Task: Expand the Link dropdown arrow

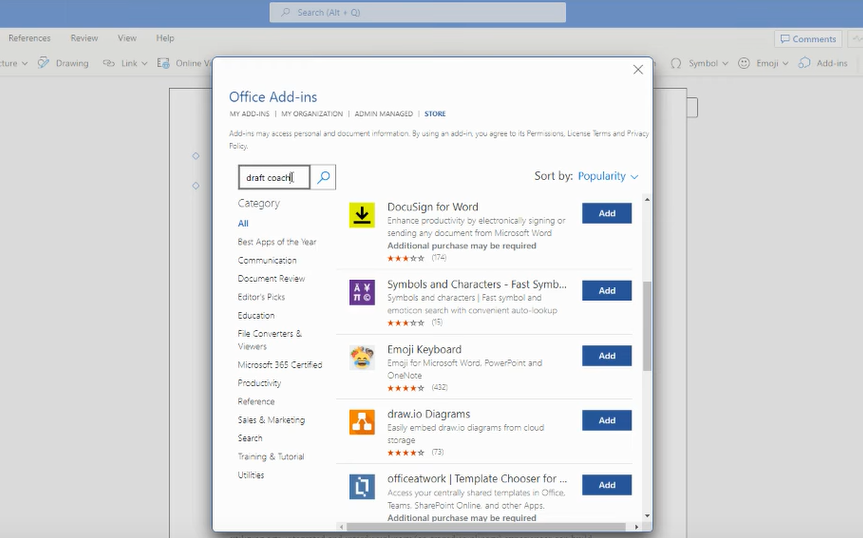Action: pos(144,63)
